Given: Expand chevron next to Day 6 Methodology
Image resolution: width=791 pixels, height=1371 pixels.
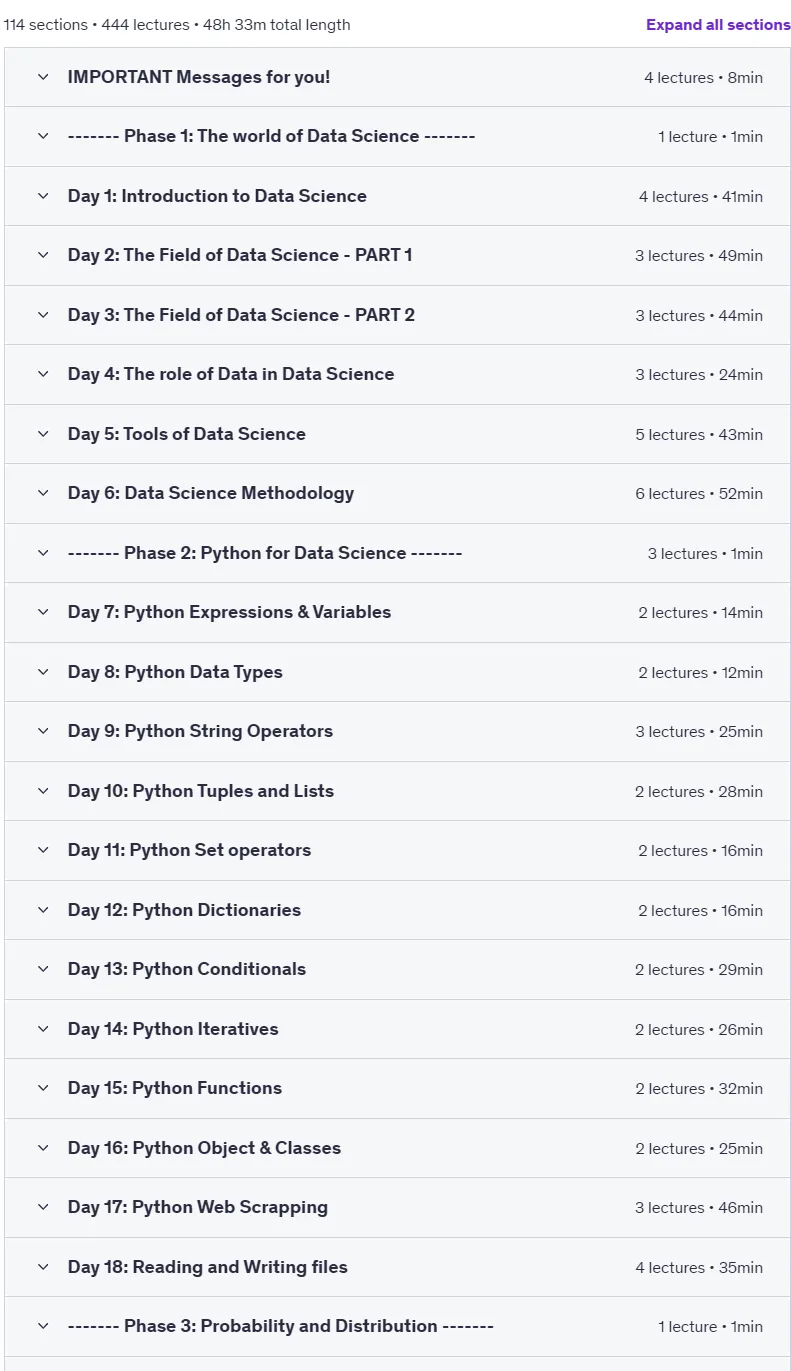Looking at the screenshot, I should 43,493.
